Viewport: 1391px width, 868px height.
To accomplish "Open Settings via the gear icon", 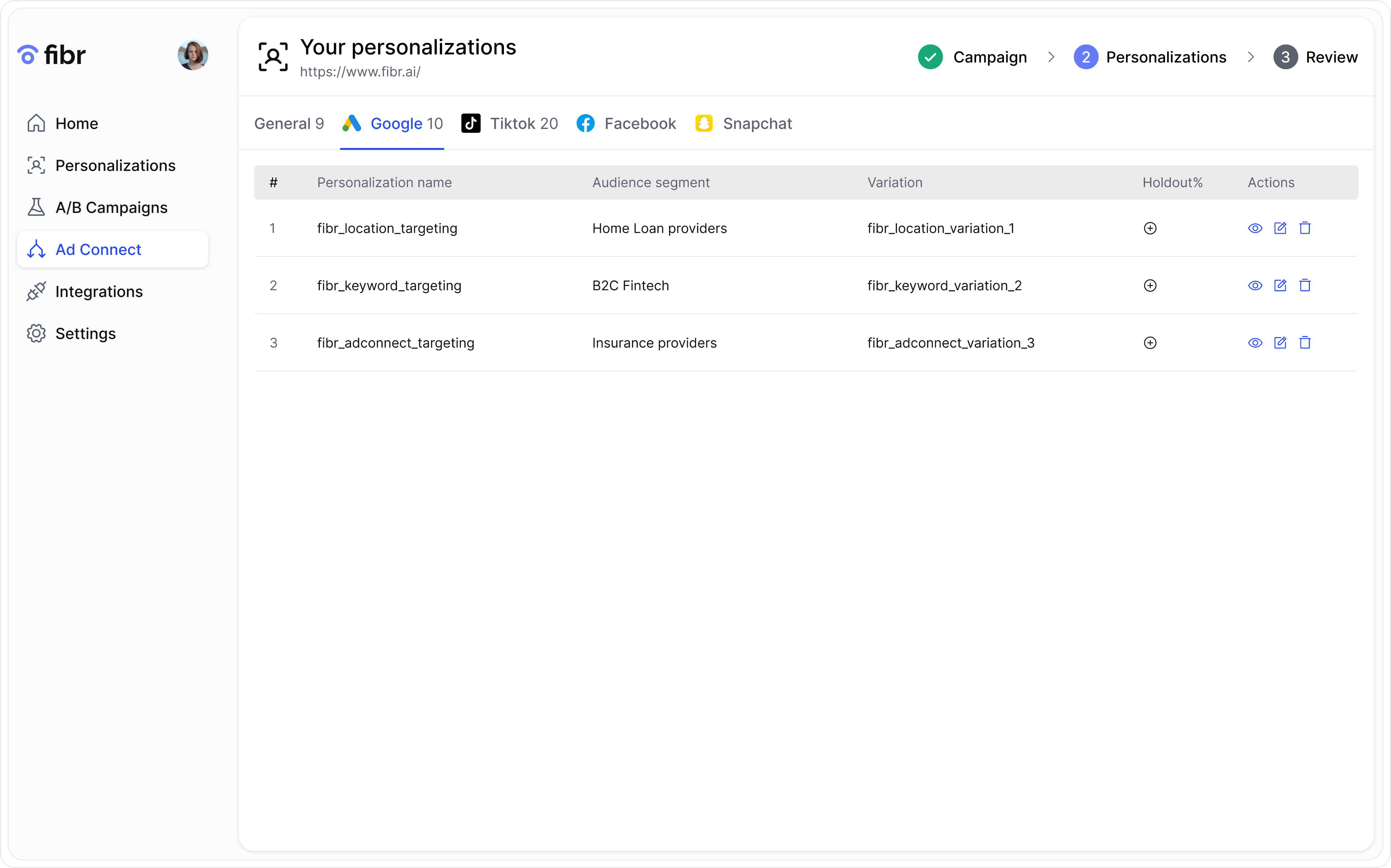I will pyautogui.click(x=36, y=334).
